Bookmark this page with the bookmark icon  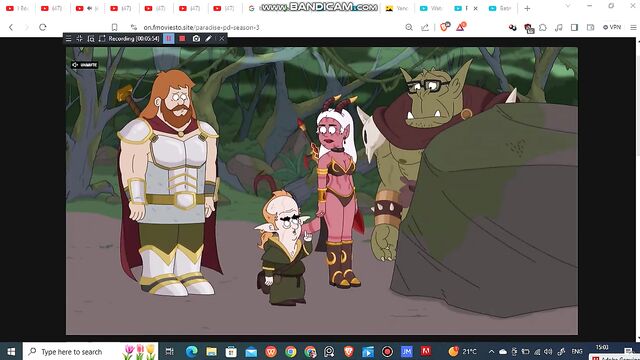coord(115,27)
